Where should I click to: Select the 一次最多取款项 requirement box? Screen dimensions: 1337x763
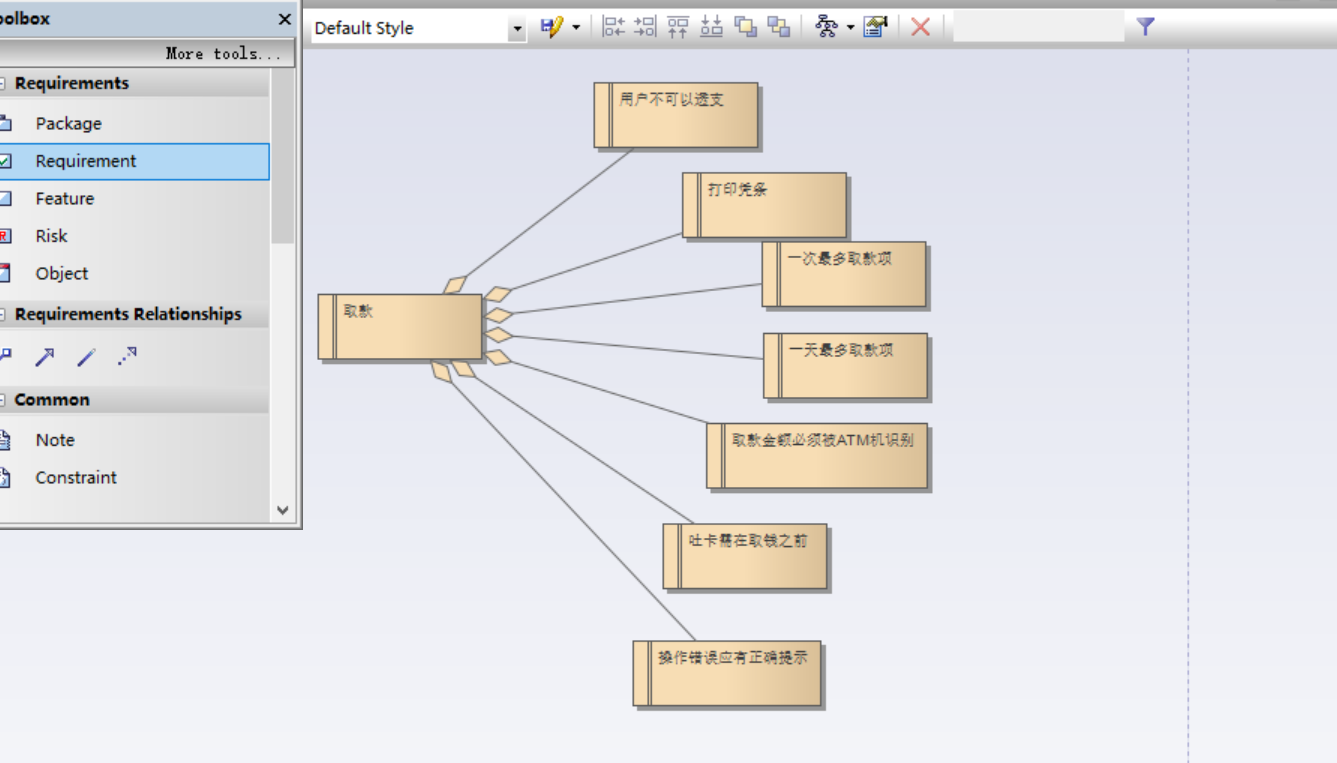coord(844,274)
